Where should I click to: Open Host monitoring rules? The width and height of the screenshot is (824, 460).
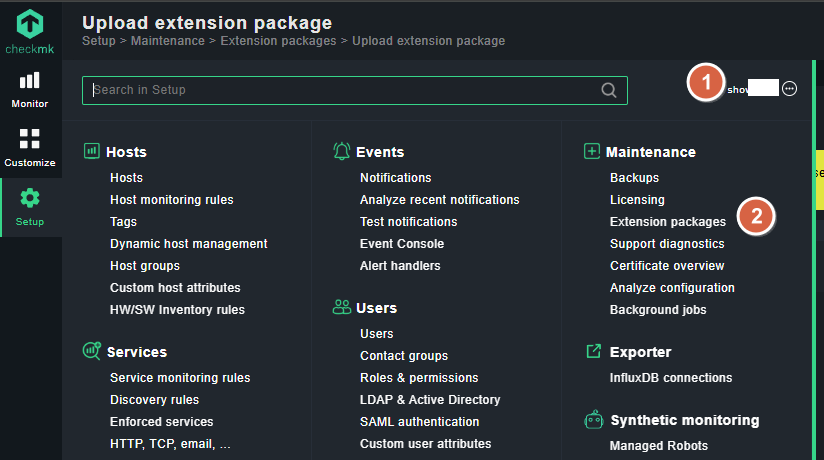coord(171,200)
